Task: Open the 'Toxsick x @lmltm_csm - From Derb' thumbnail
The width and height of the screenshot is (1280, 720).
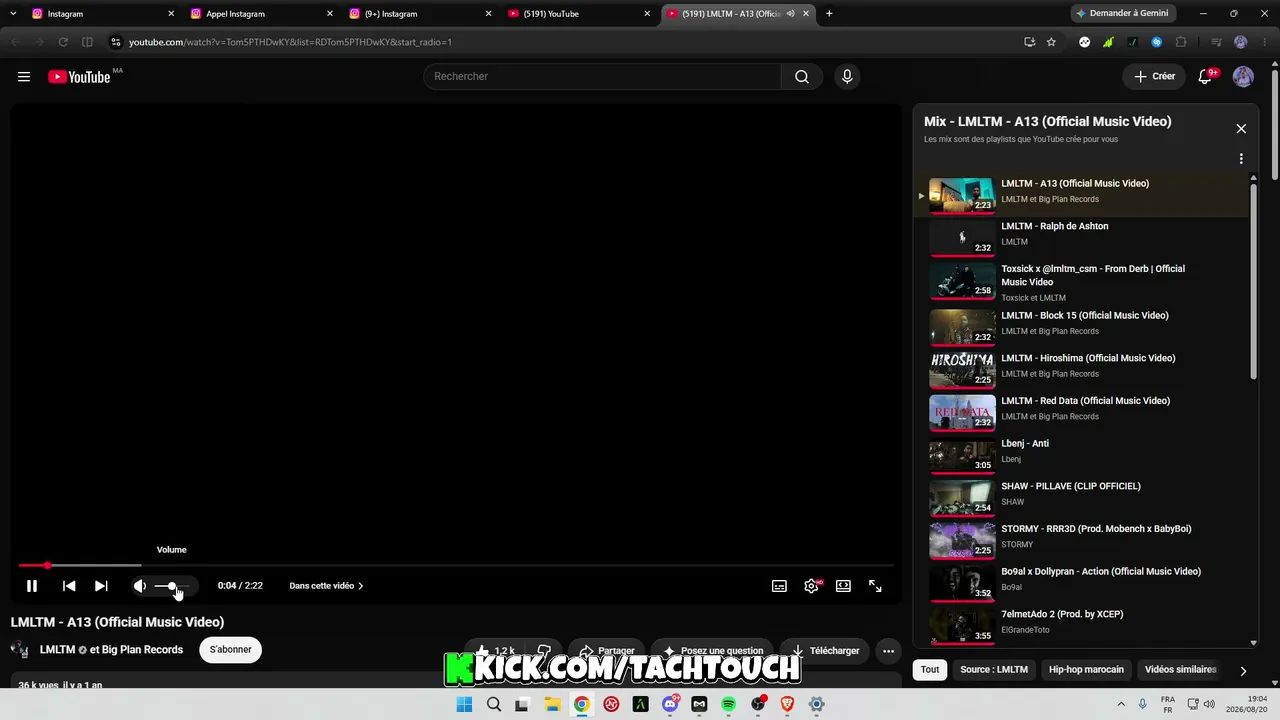Action: pos(962,280)
